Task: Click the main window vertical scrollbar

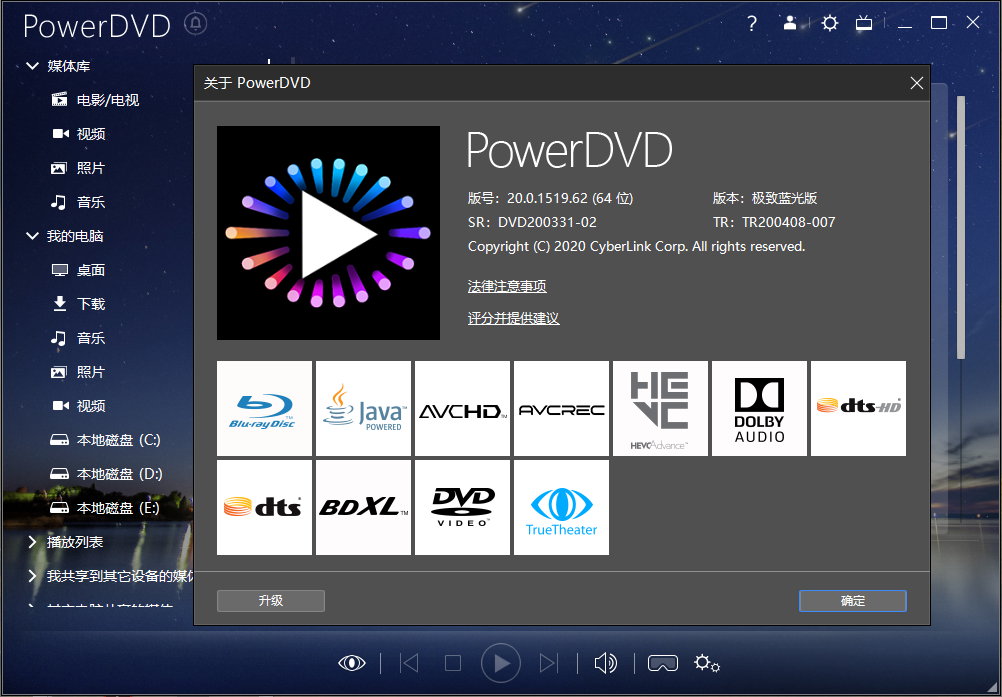Action: coord(960,227)
